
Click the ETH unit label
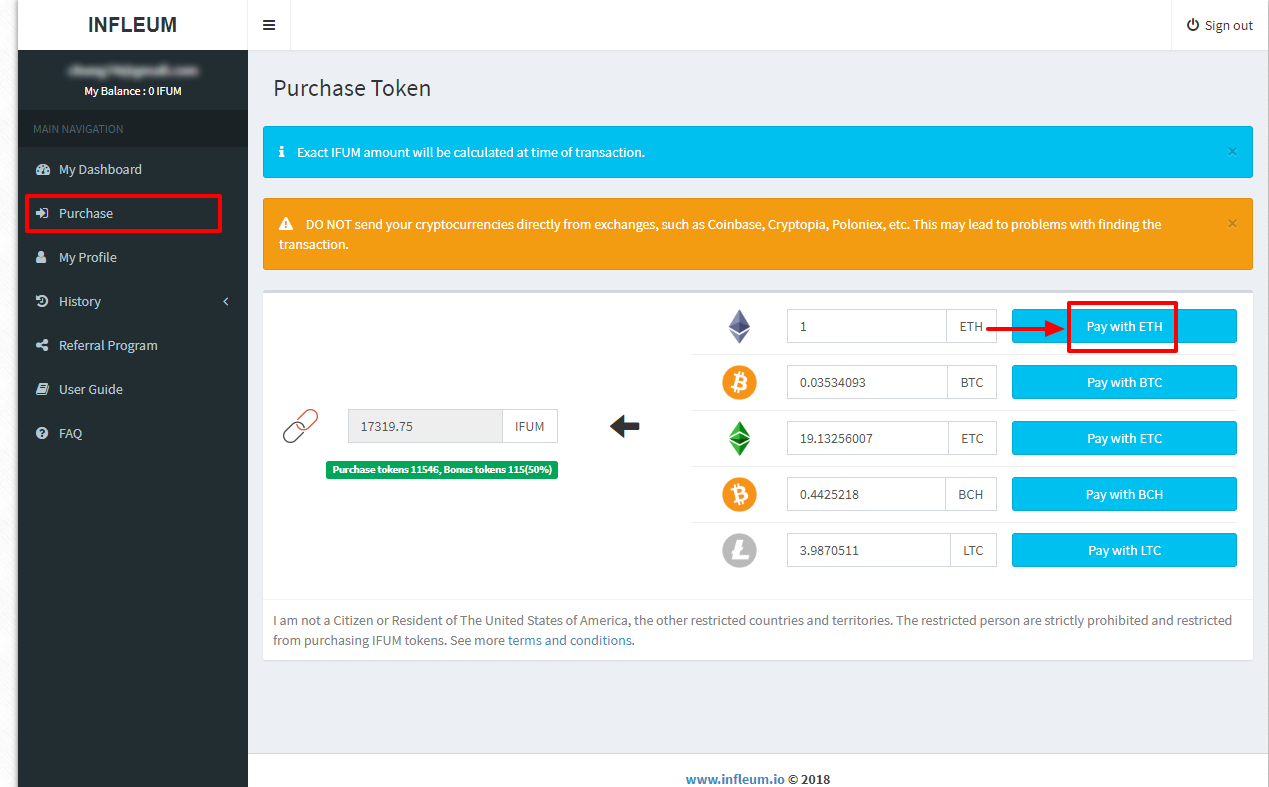click(971, 326)
